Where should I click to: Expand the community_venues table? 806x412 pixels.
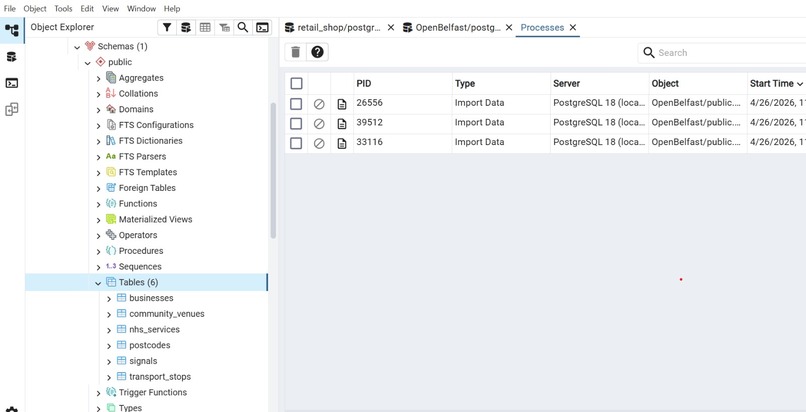[x=108, y=314]
